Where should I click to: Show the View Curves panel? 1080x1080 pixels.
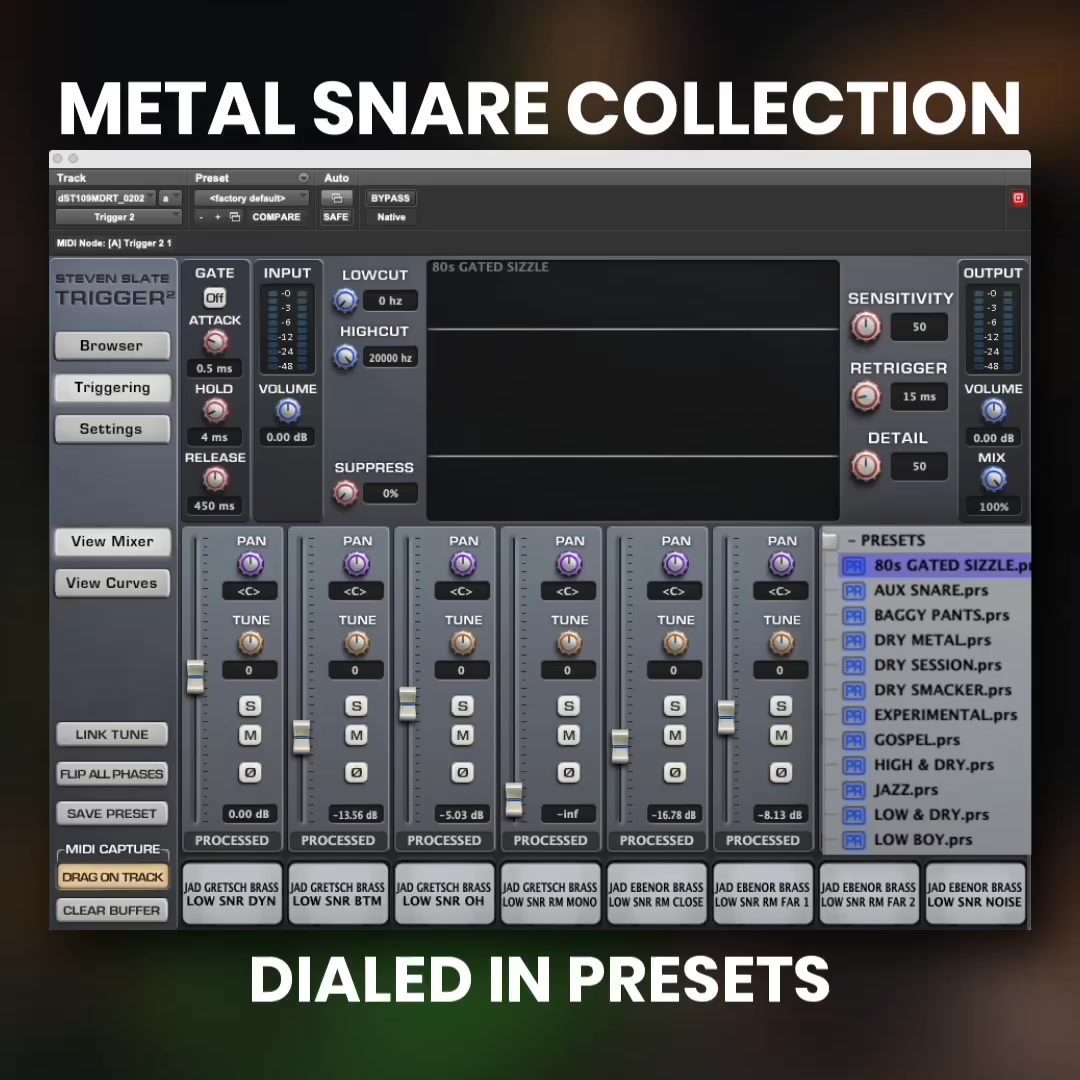[112, 583]
